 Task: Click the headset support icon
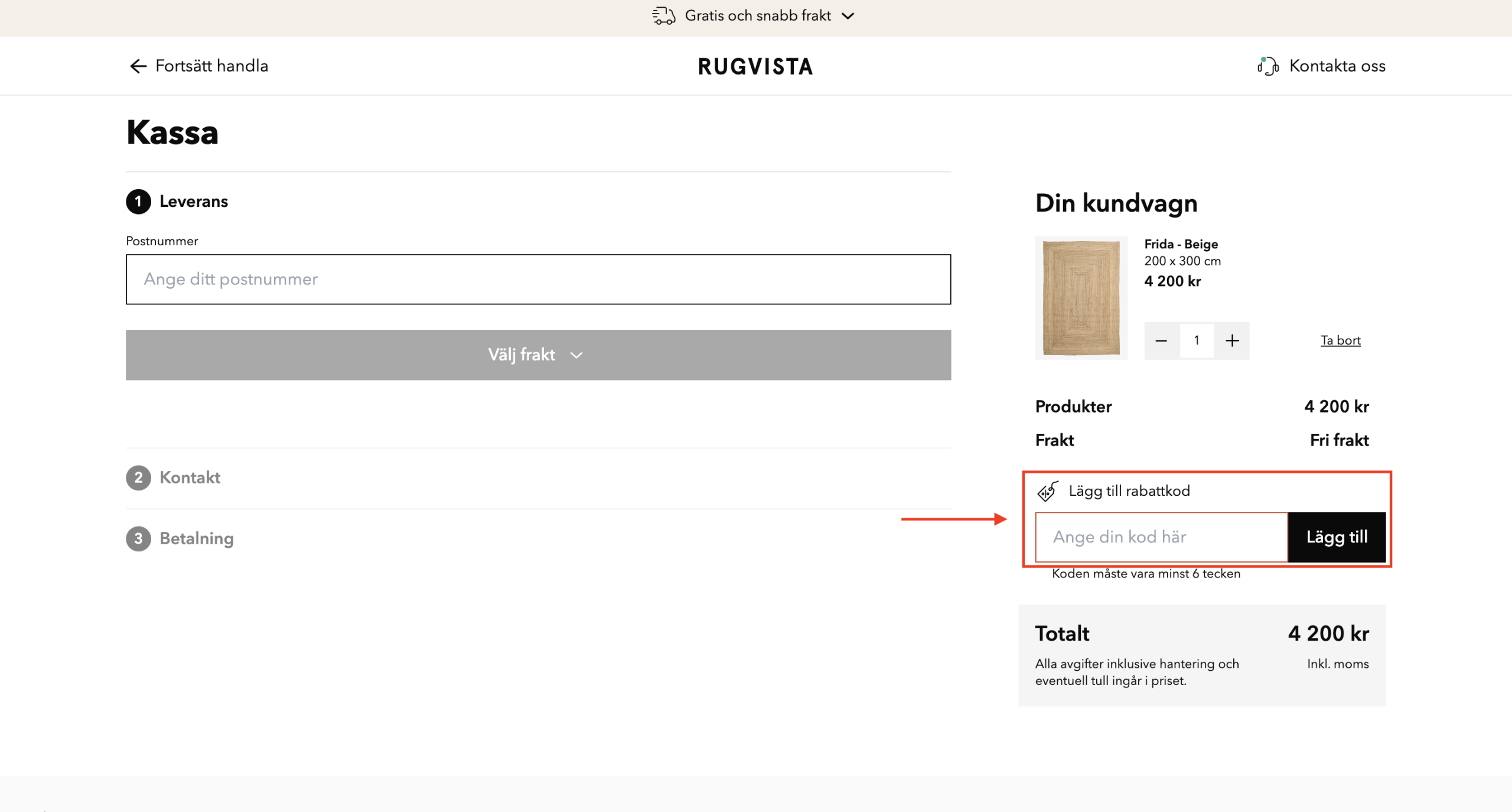pyautogui.click(x=1267, y=66)
